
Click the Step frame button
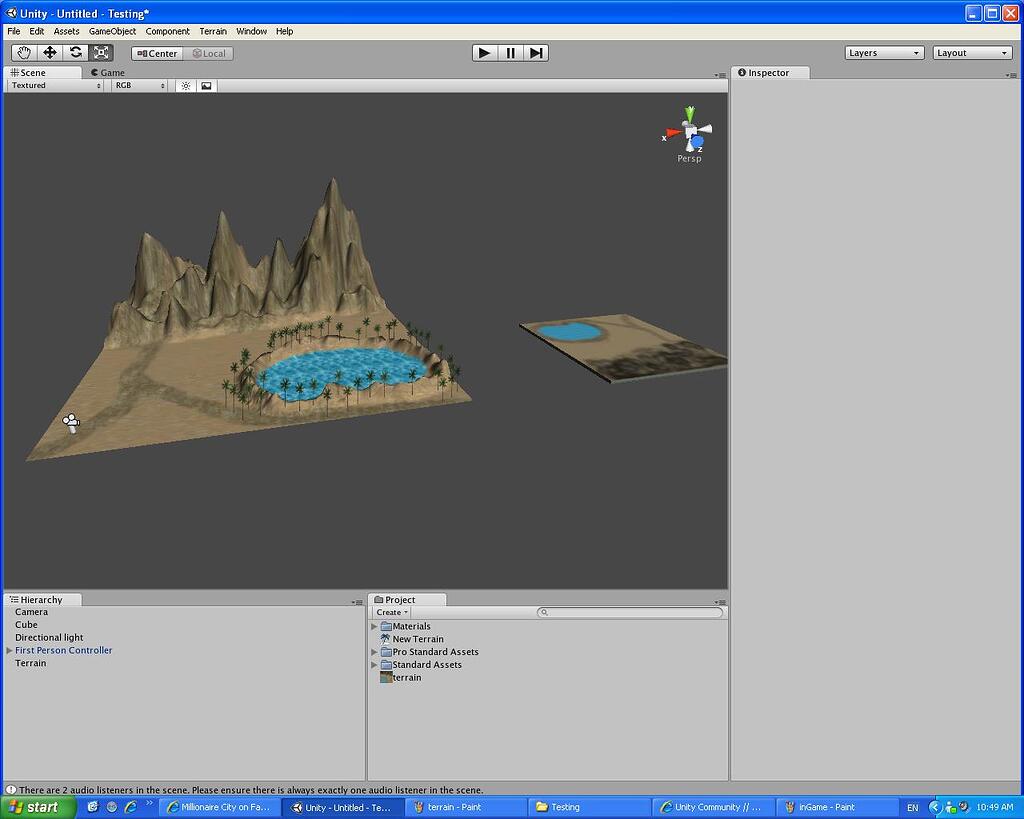click(536, 52)
